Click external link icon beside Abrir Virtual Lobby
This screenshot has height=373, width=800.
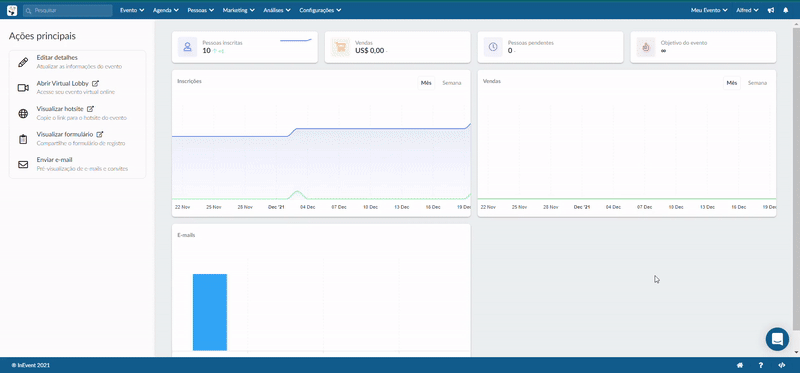(95, 83)
